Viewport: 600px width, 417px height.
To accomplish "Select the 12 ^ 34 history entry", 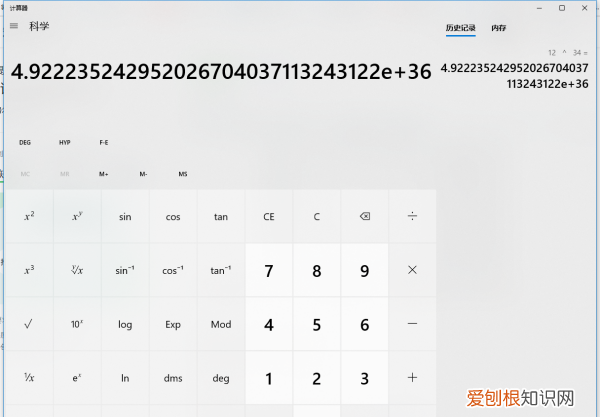I will click(515, 69).
